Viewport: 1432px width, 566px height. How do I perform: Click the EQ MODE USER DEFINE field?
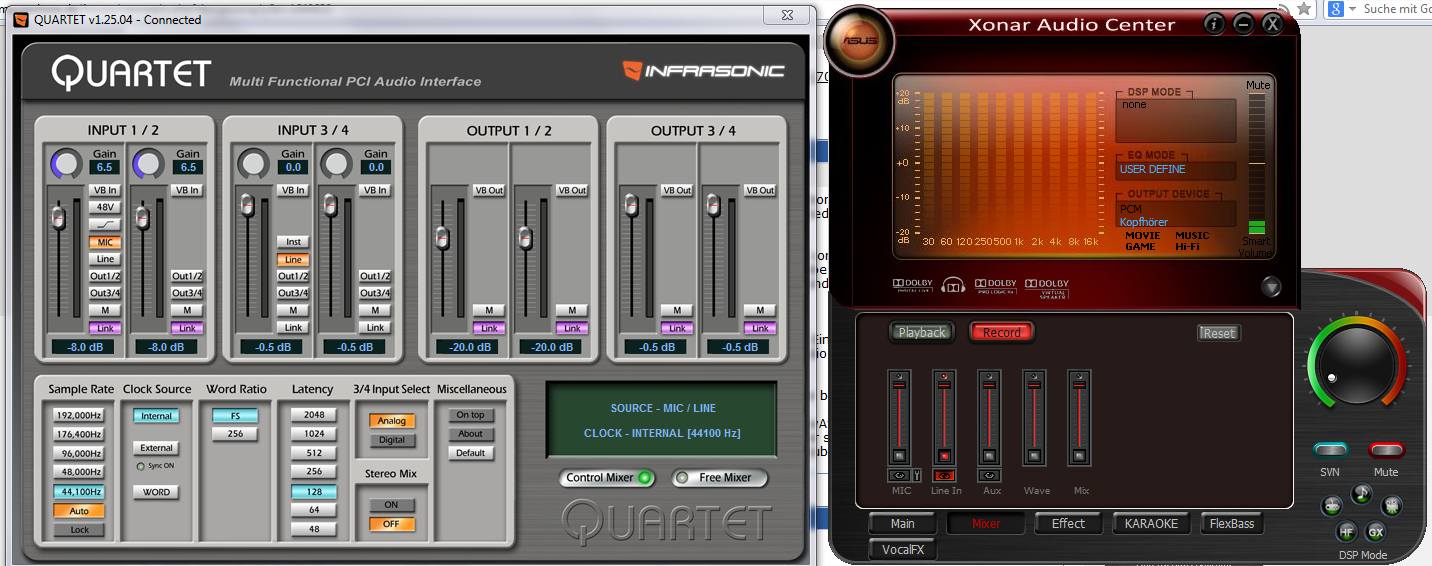1177,170
